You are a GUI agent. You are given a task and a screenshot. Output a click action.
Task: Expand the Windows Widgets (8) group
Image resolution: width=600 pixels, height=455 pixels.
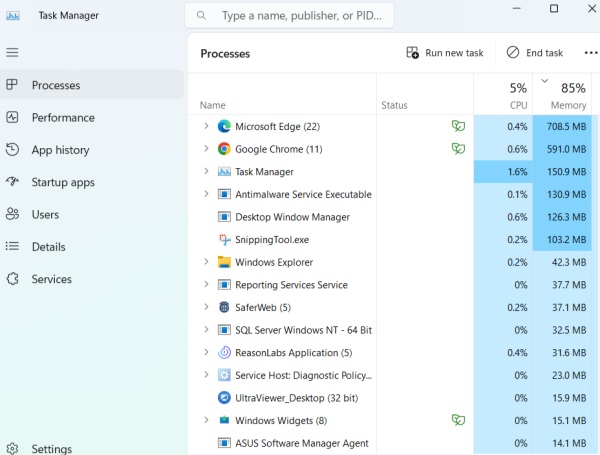tap(206, 420)
